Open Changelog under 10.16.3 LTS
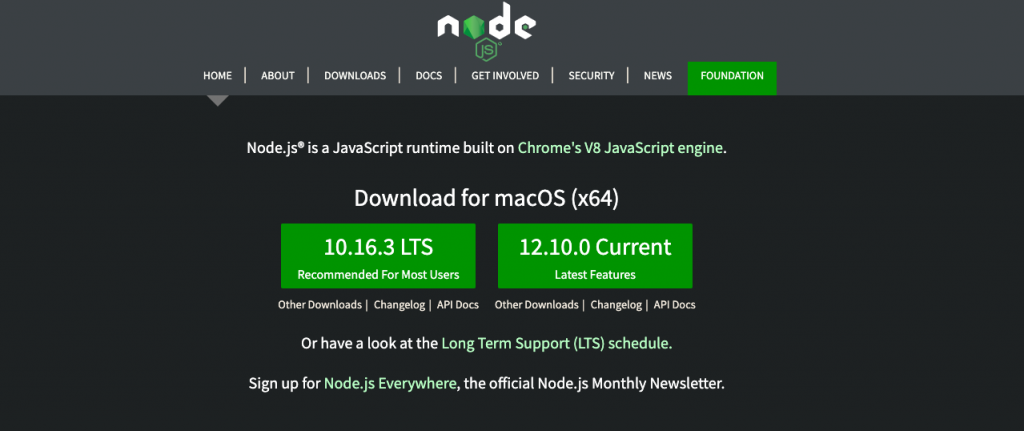Screen dimensions: 1024x431 [x=399, y=305]
